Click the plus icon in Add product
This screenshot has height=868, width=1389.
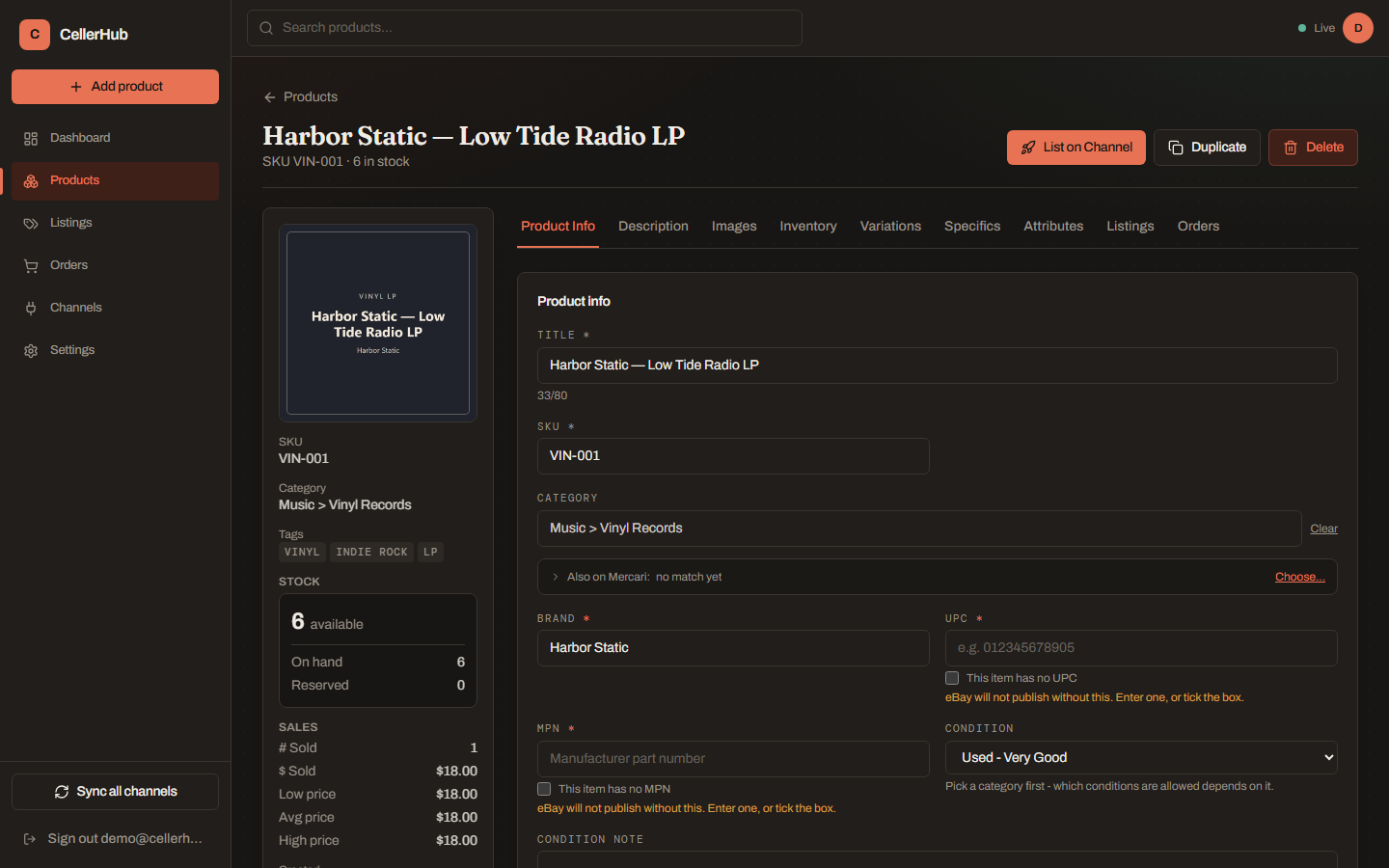[x=76, y=87]
